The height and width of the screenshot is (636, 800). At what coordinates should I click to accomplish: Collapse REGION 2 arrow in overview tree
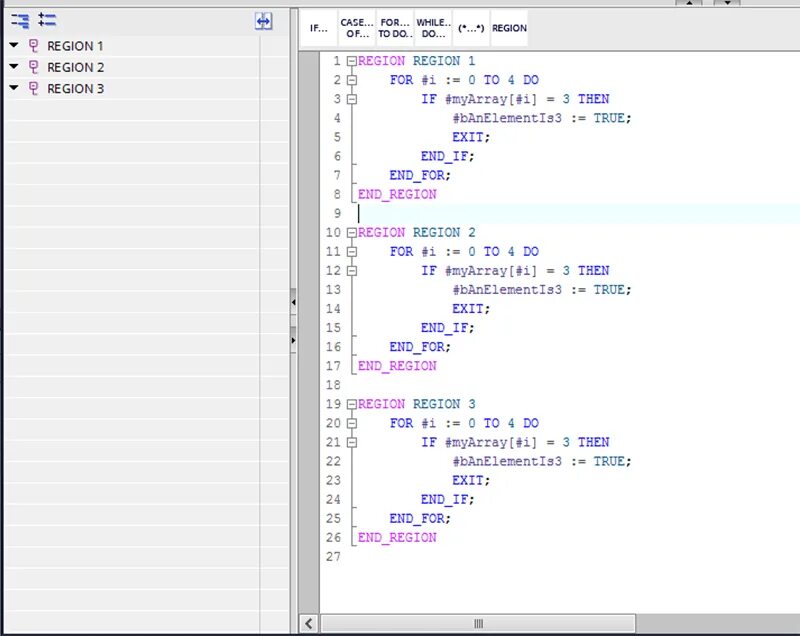14,66
